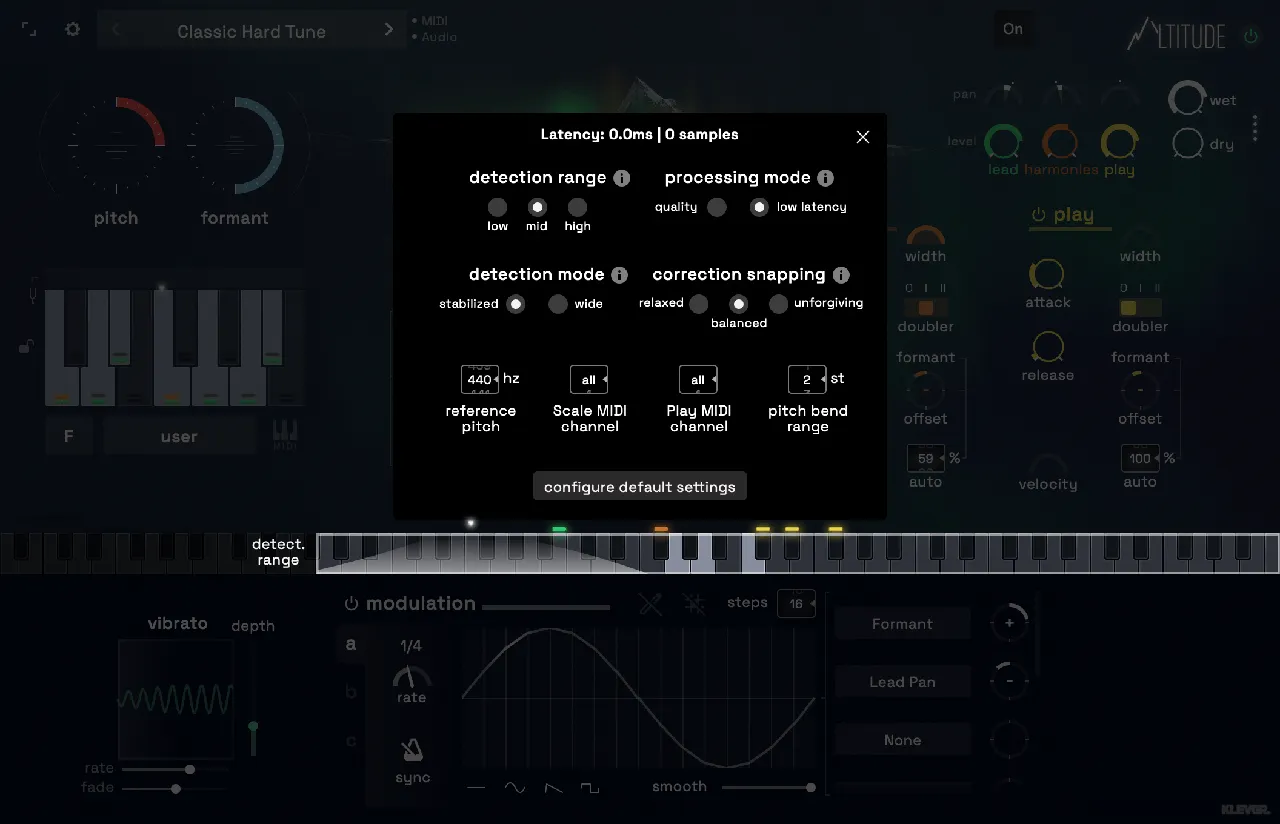Select balanced correction snapping

click(738, 303)
